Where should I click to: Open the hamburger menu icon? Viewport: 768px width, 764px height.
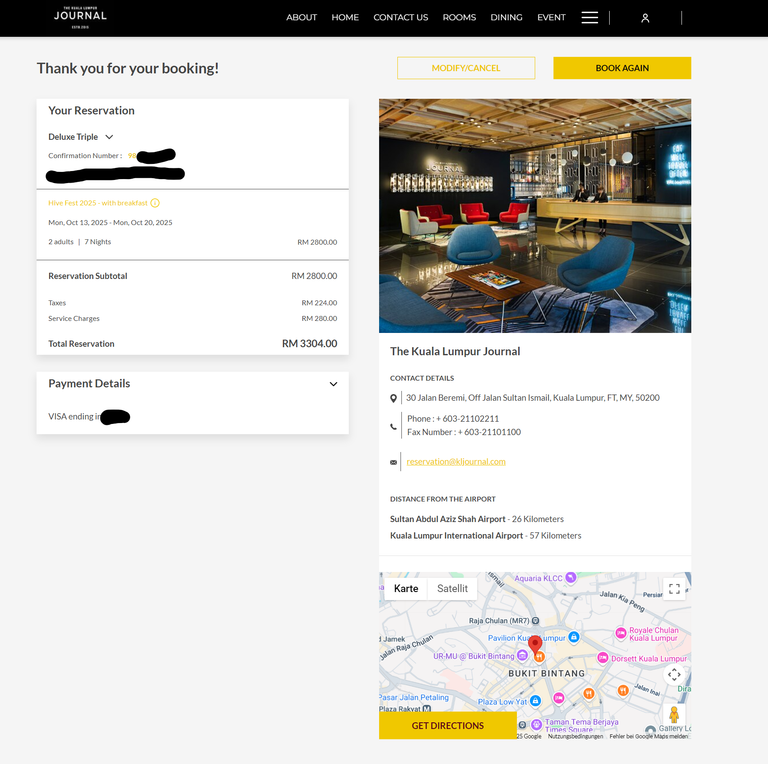click(x=589, y=18)
